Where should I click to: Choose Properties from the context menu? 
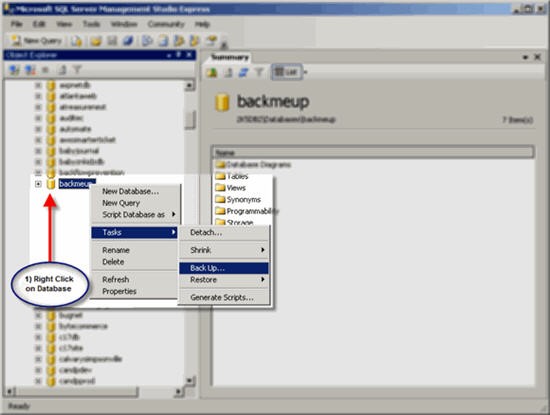(x=119, y=291)
